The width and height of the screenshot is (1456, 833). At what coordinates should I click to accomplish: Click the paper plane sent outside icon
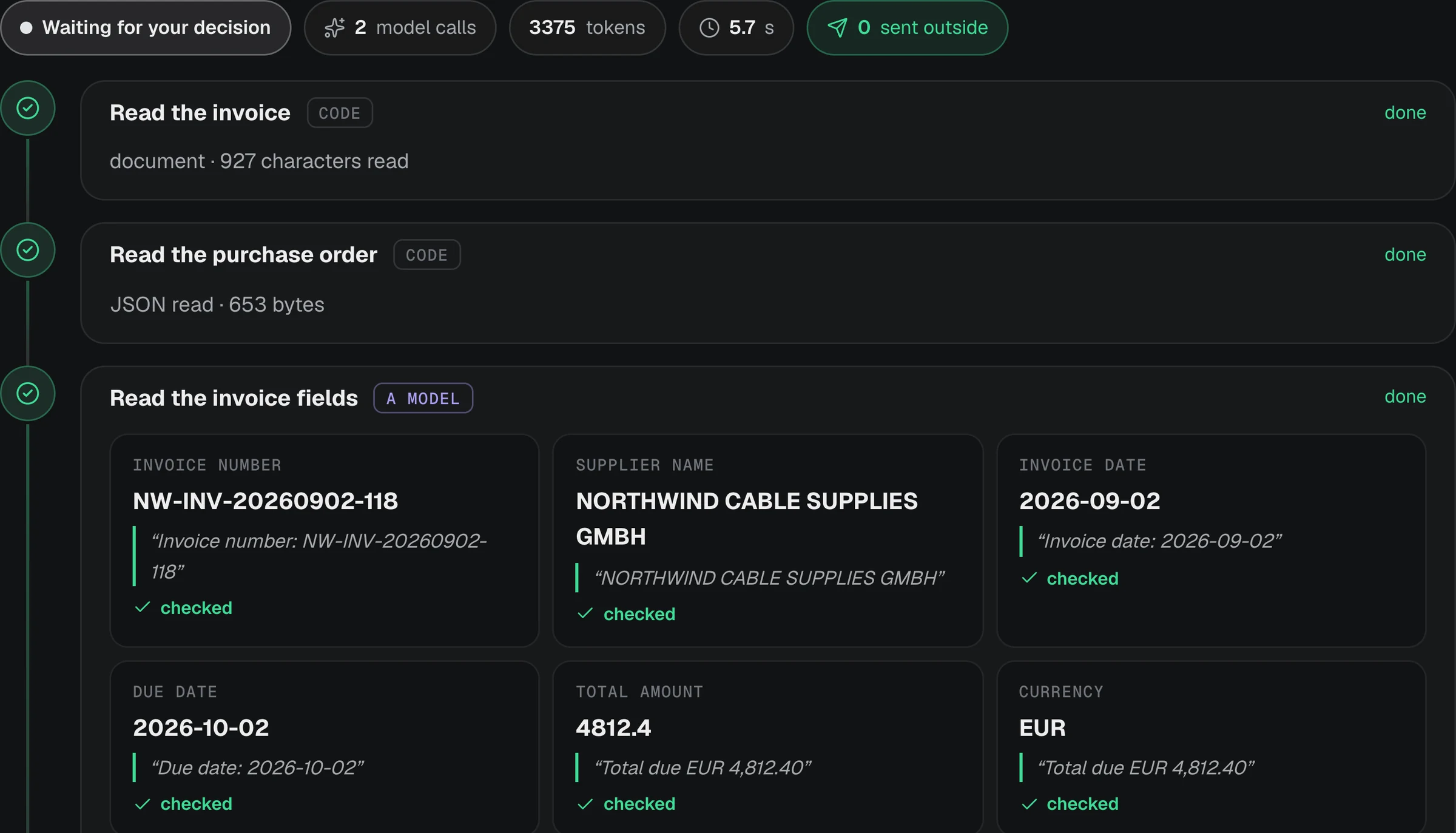click(x=837, y=28)
